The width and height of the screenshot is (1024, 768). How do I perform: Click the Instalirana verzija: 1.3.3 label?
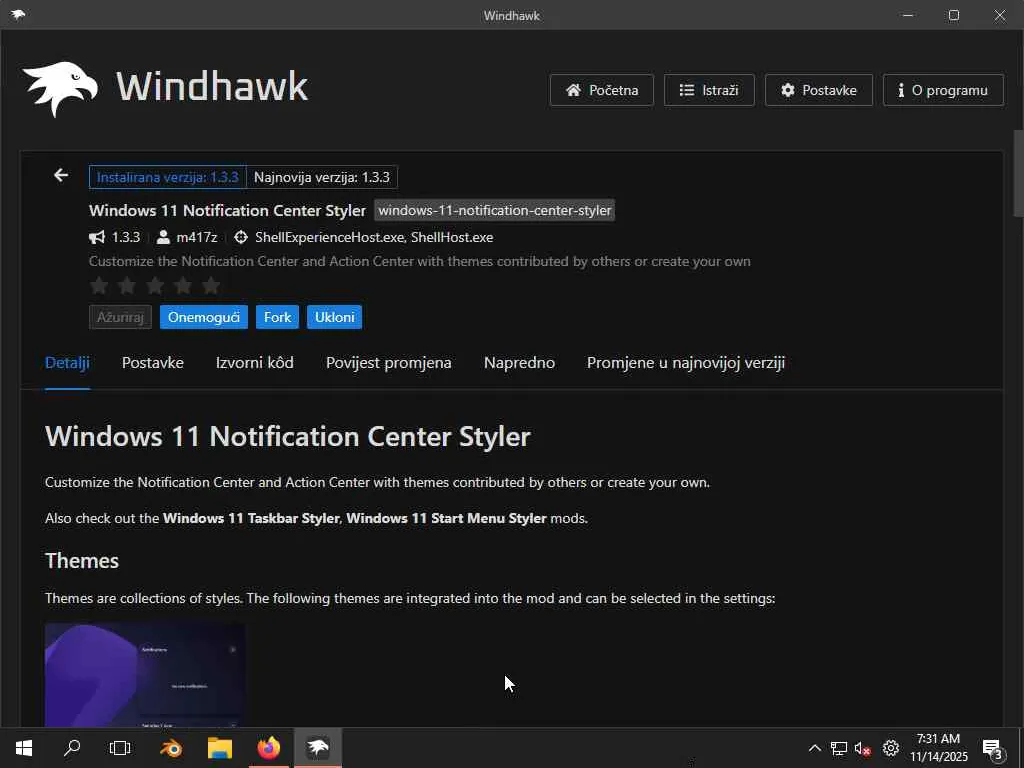coord(168,177)
